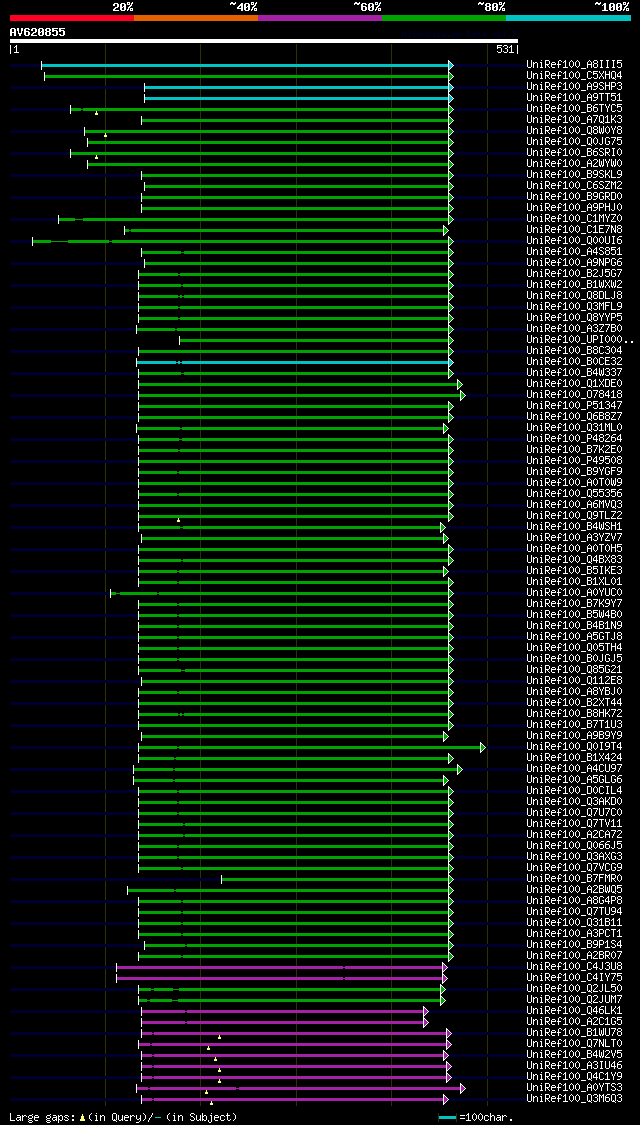Click the white query sequence bar

(x=263, y=41)
